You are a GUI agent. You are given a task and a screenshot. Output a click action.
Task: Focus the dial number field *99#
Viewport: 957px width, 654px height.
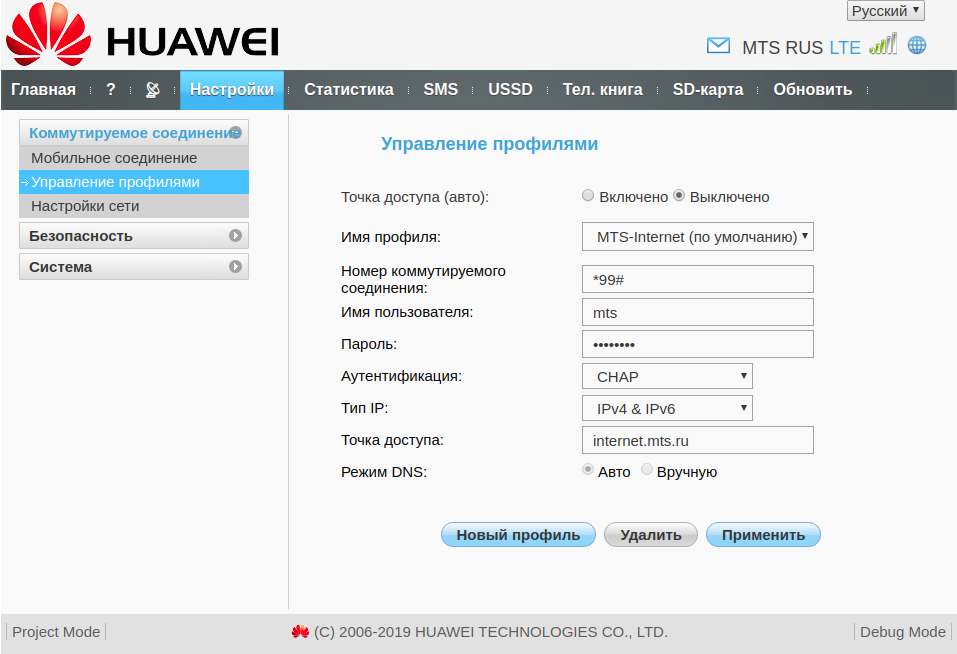(698, 279)
